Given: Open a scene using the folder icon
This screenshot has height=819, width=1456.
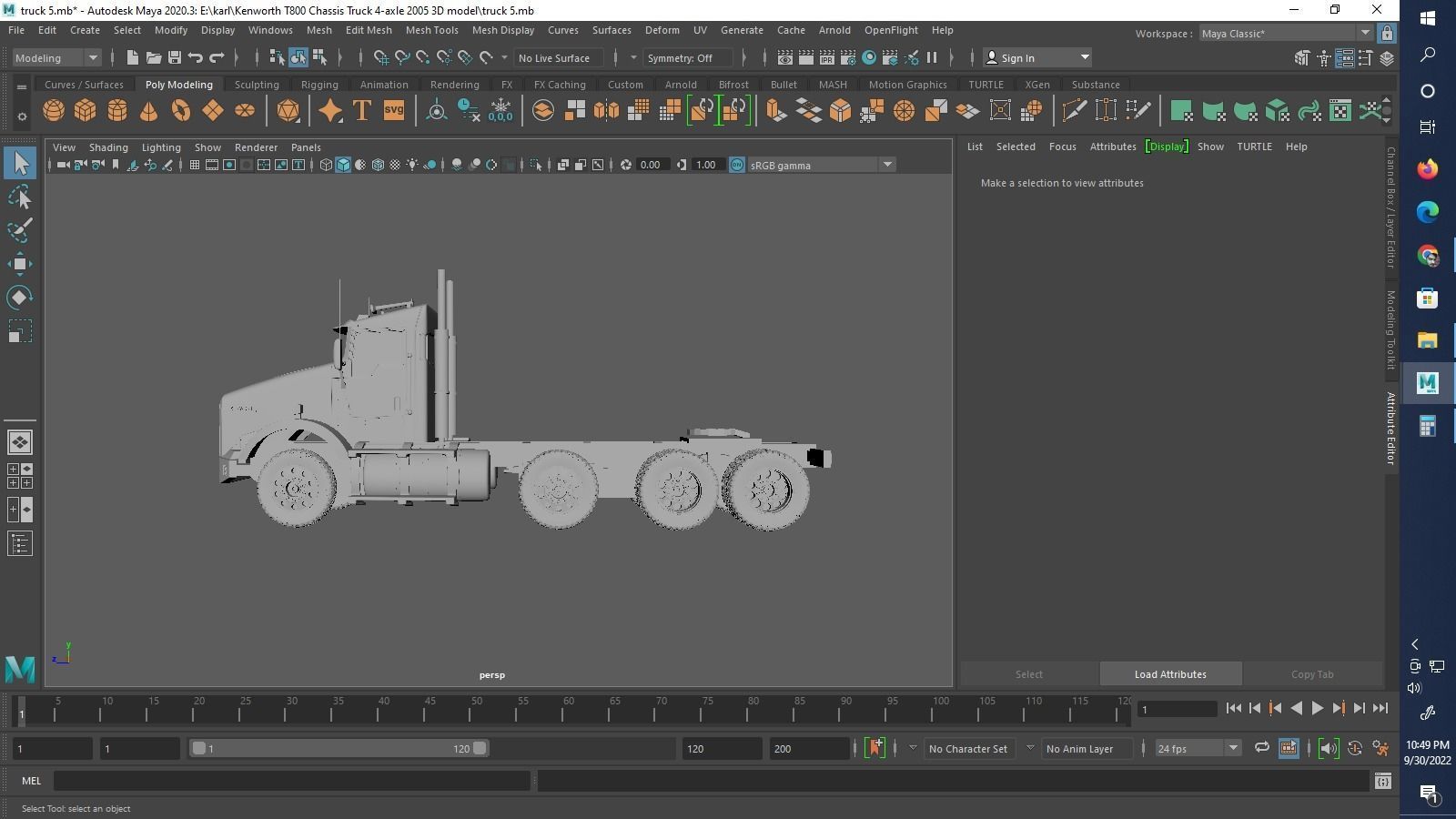Looking at the screenshot, I should click(153, 57).
